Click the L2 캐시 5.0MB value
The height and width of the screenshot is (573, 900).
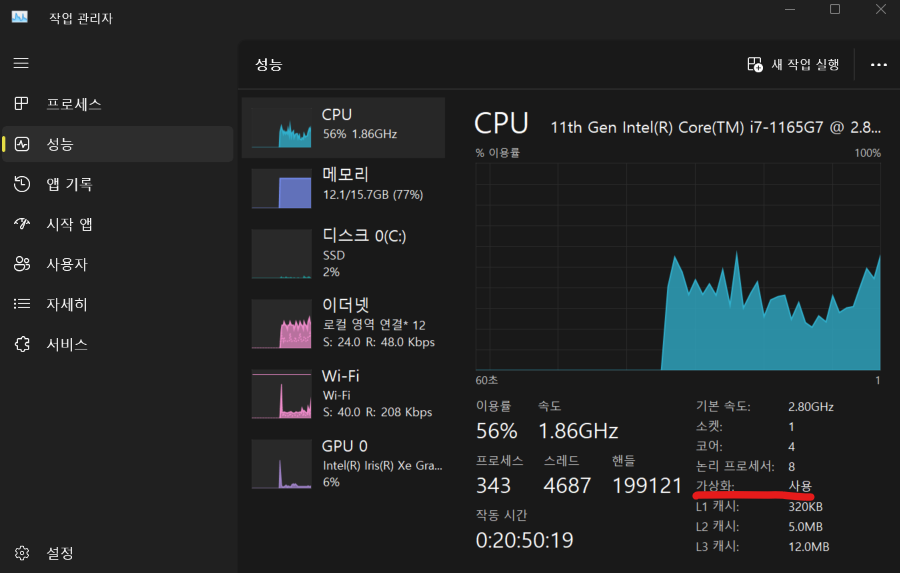click(805, 526)
